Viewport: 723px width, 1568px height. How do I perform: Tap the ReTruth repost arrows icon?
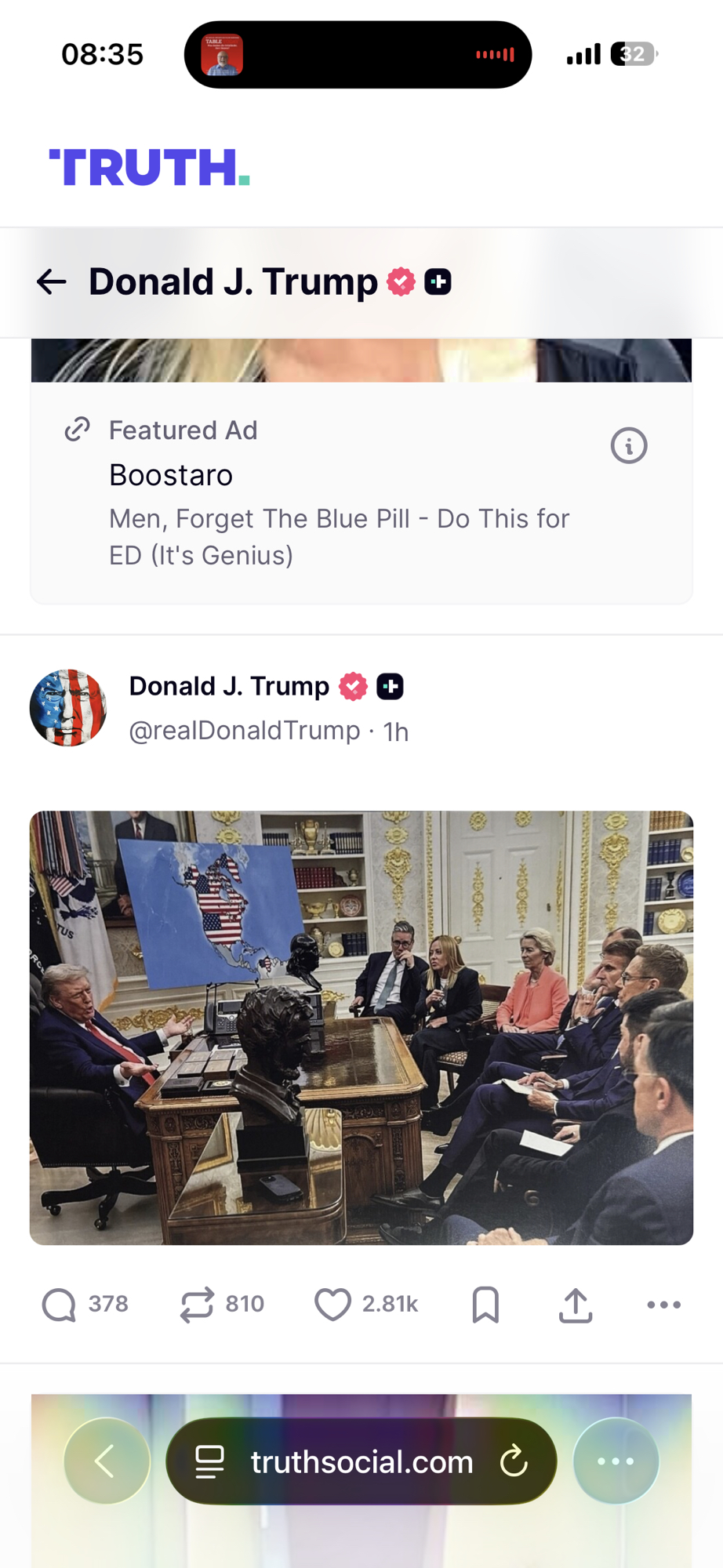[197, 1305]
